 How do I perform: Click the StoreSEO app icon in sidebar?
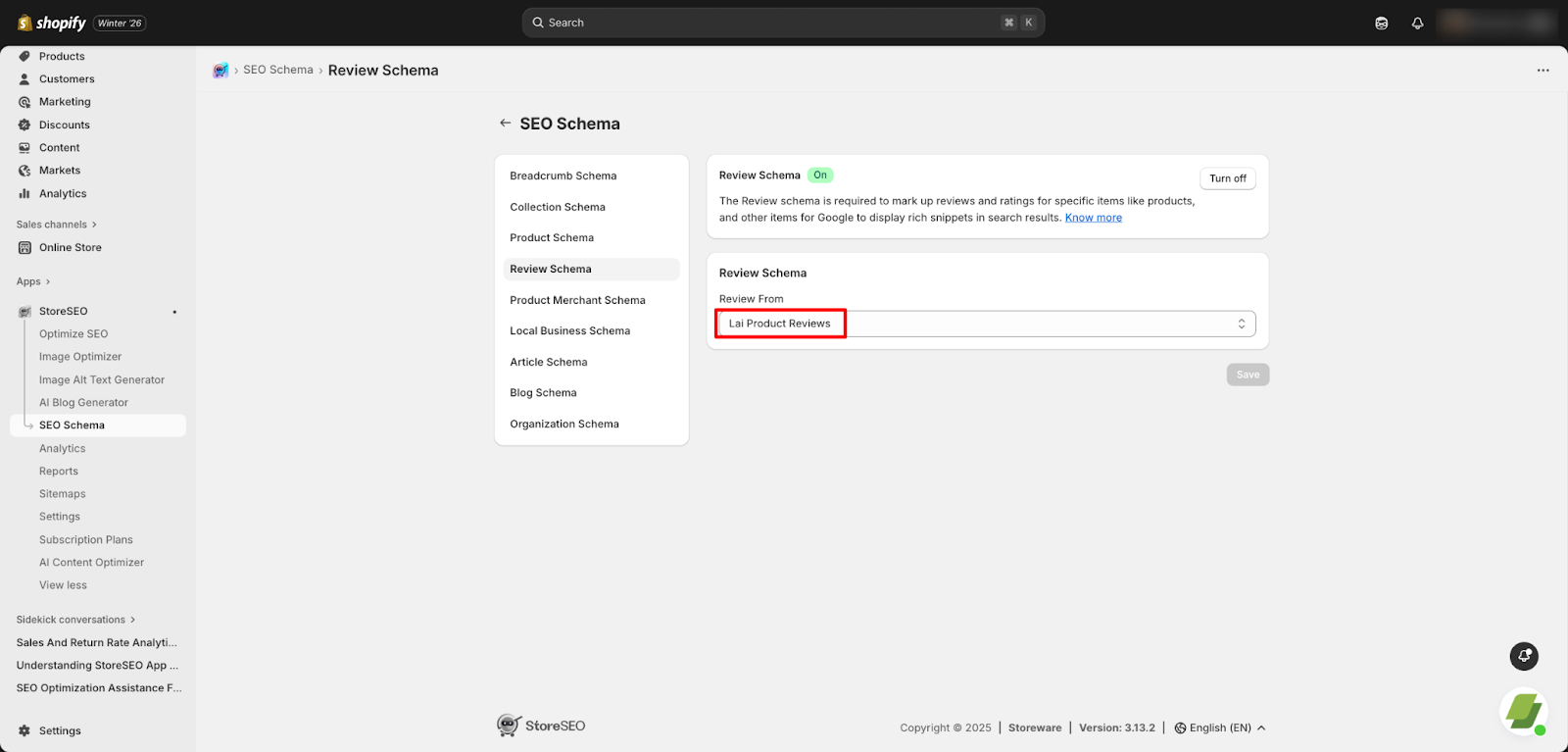24,312
